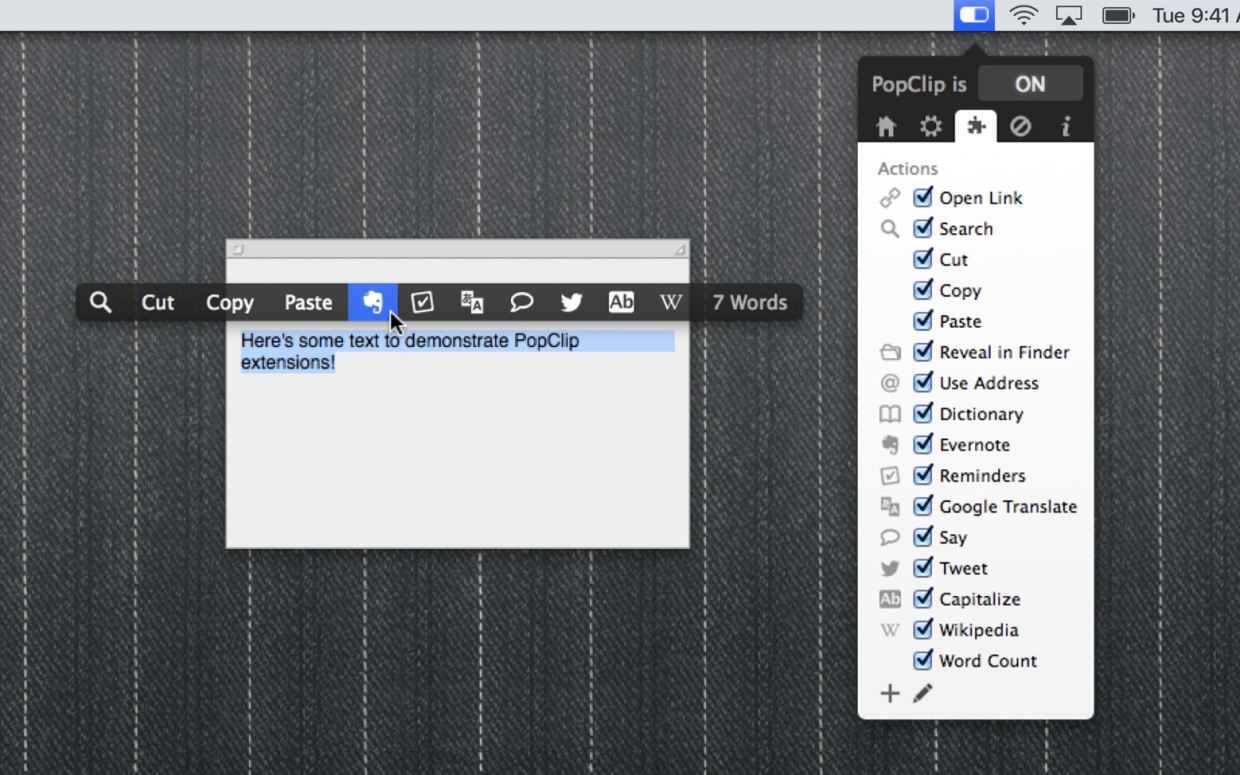Toggle the Evernote action checkbox
This screenshot has height=775, width=1240.
tap(923, 444)
